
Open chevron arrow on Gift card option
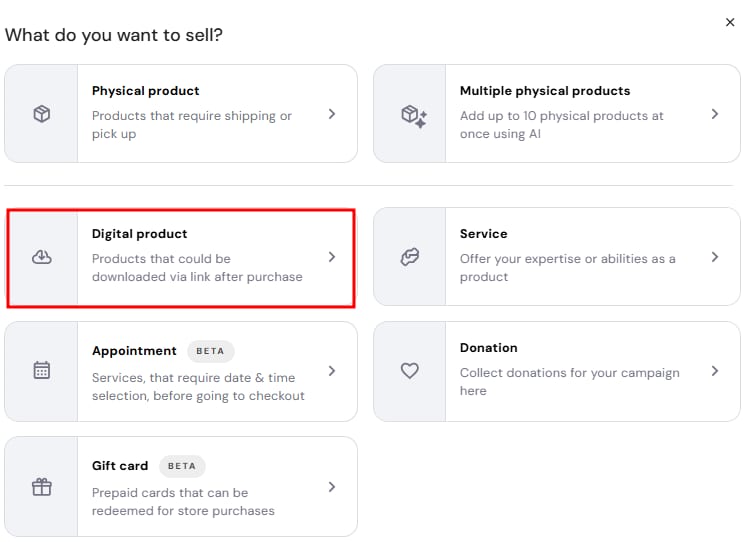point(332,487)
